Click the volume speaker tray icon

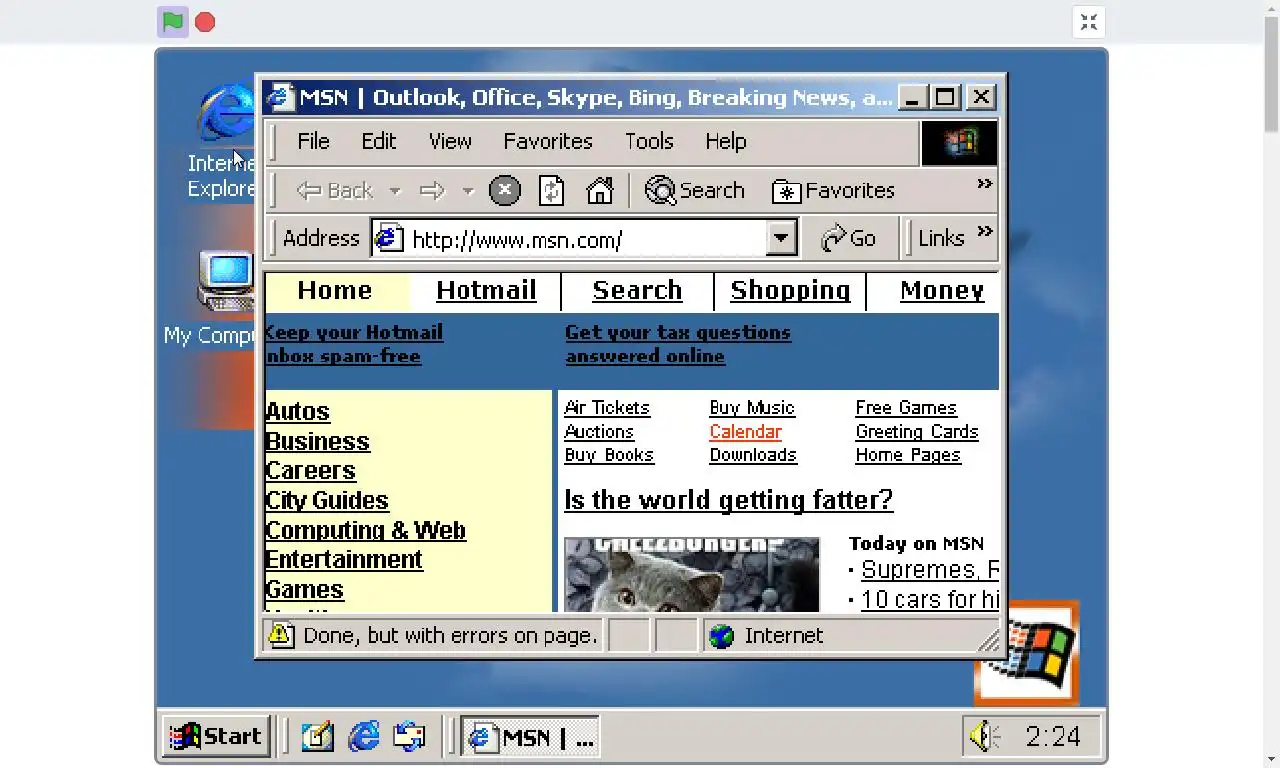[984, 737]
